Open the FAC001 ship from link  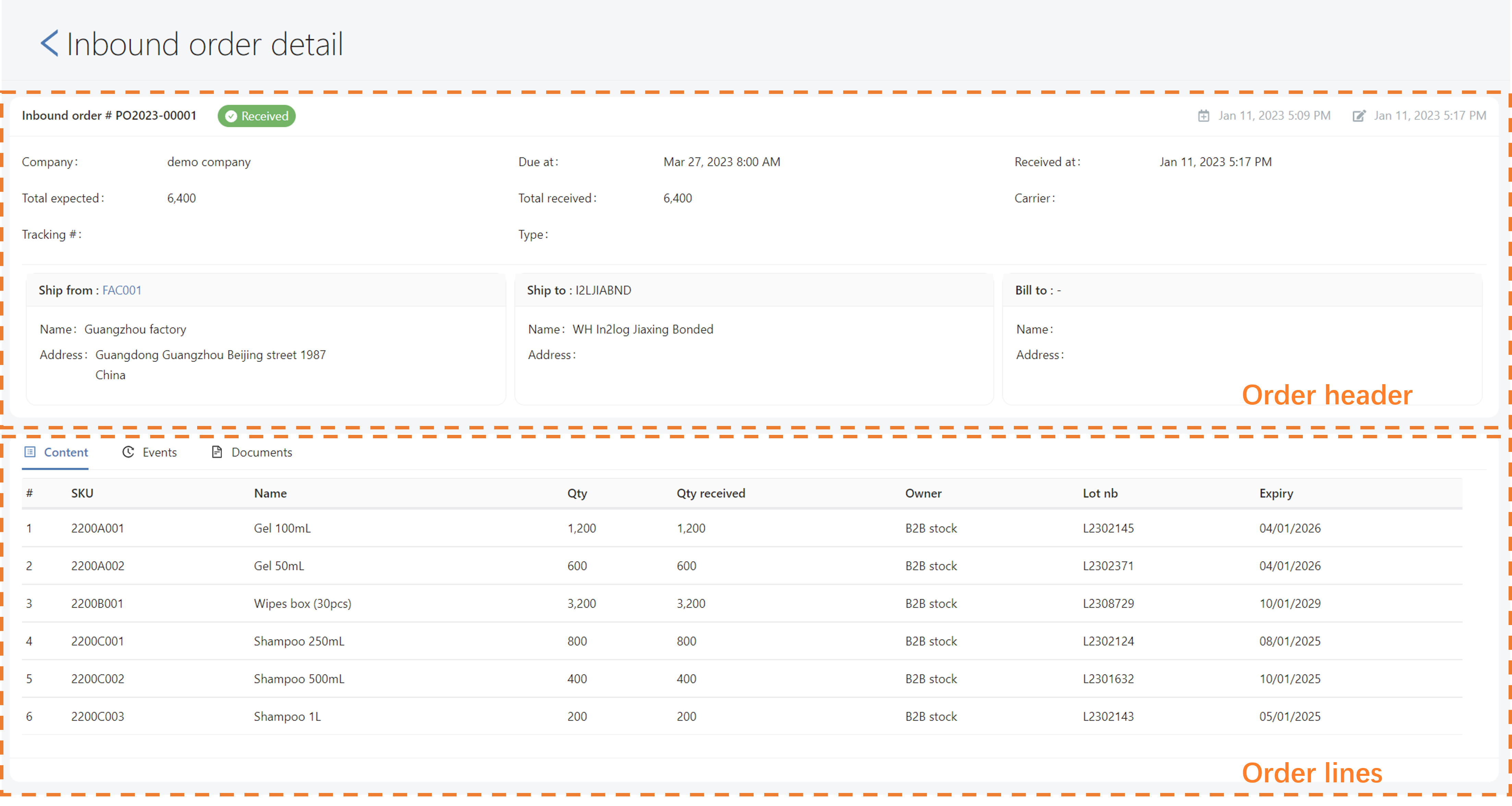[121, 290]
